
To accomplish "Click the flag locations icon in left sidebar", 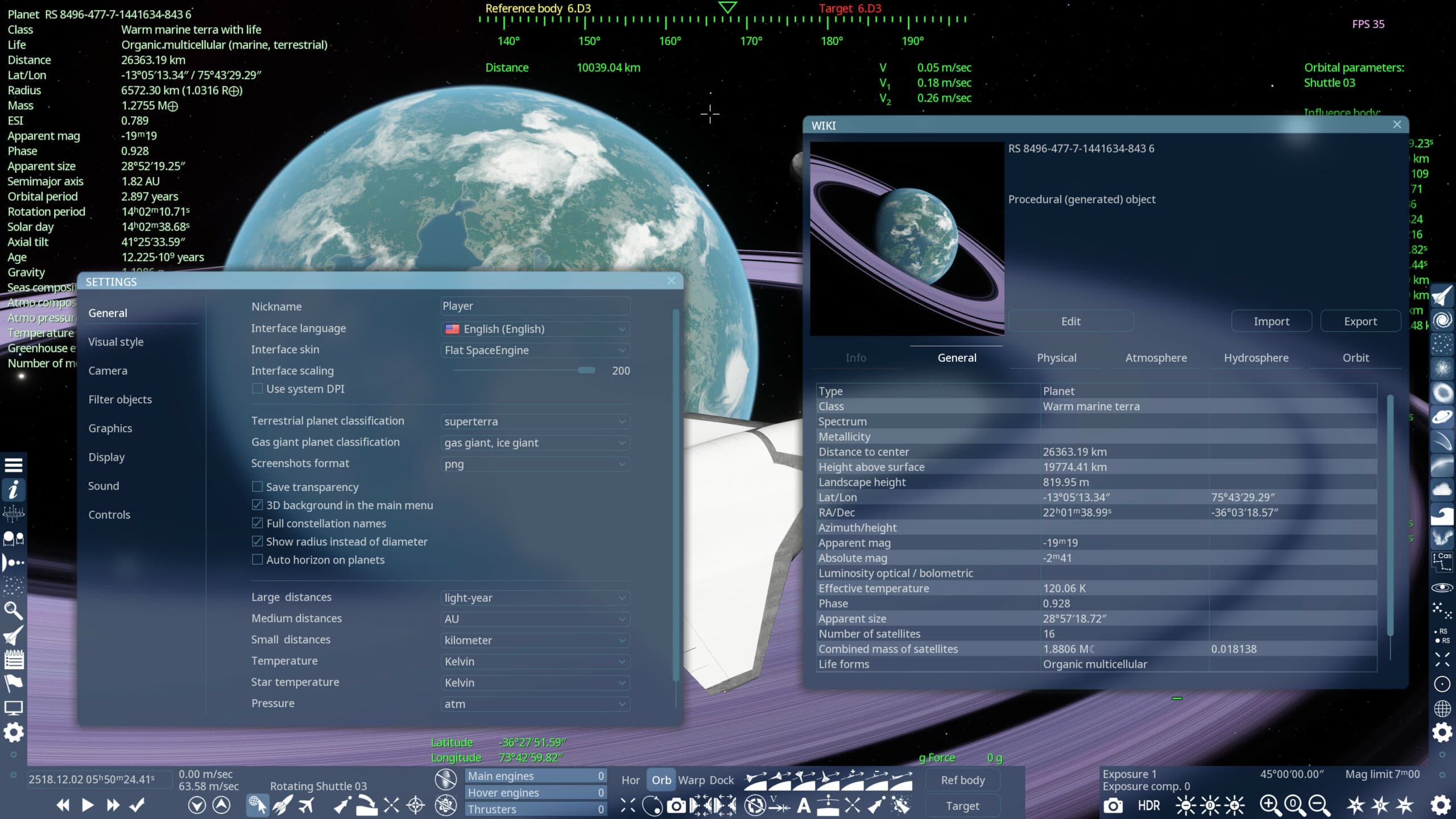I will click(14, 683).
